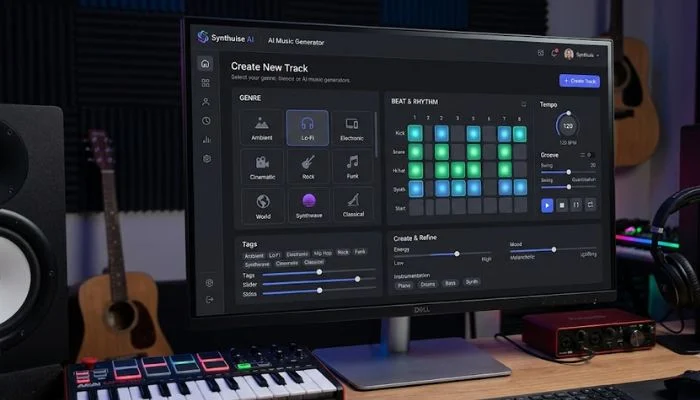Toggle the Drums instrumentation chip
Image resolution: width=700 pixels, height=400 pixels.
click(427, 284)
